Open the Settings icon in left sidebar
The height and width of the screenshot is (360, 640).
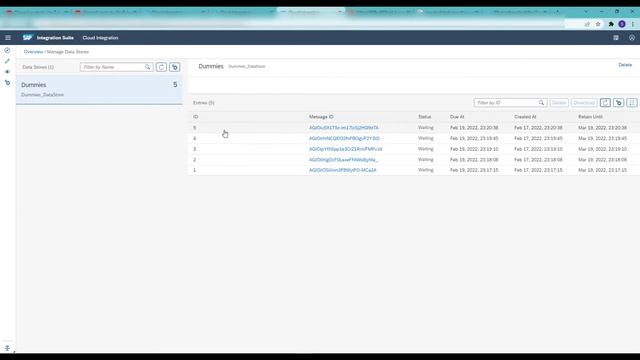(7, 82)
